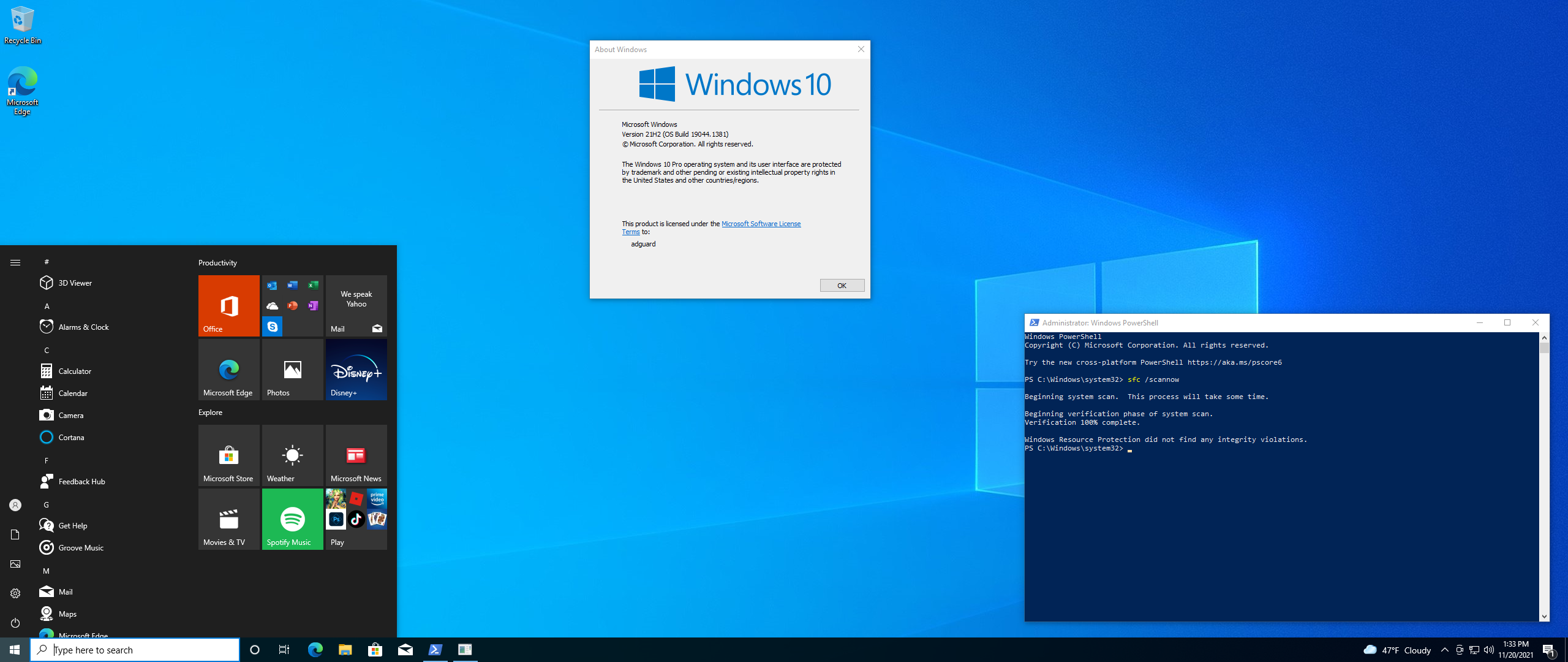Open Settings gear in the Start sidebar

tap(15, 593)
